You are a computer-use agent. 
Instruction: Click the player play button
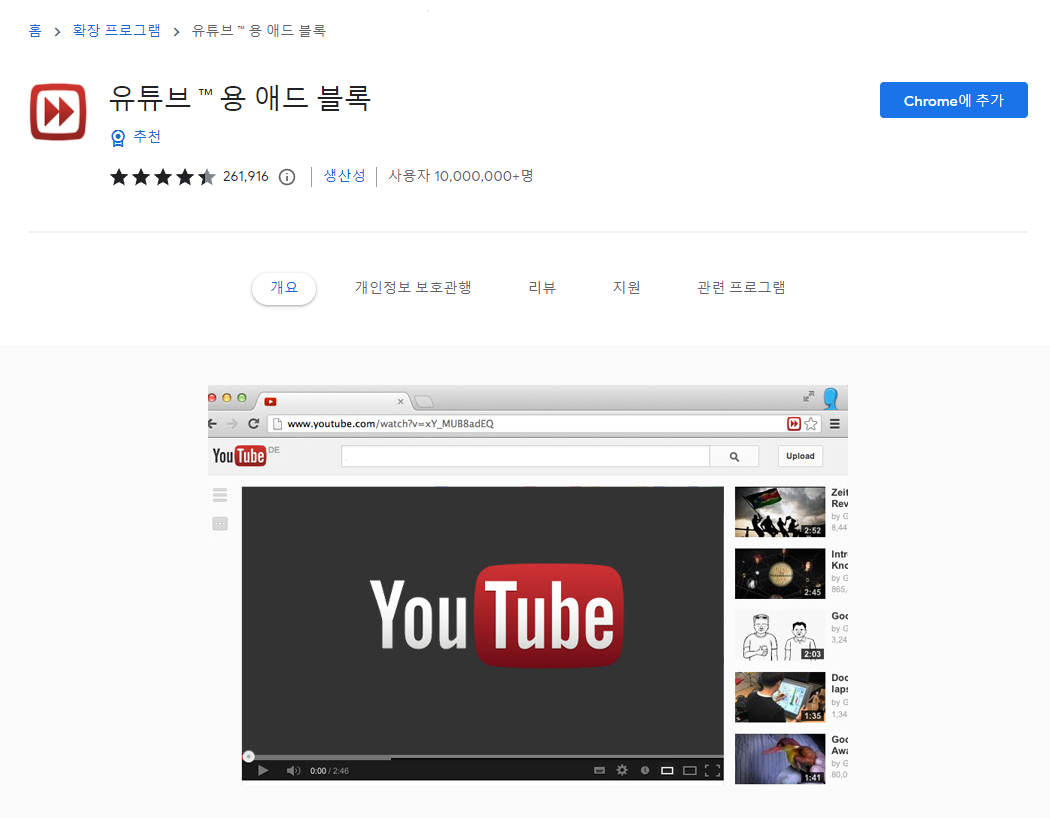263,770
